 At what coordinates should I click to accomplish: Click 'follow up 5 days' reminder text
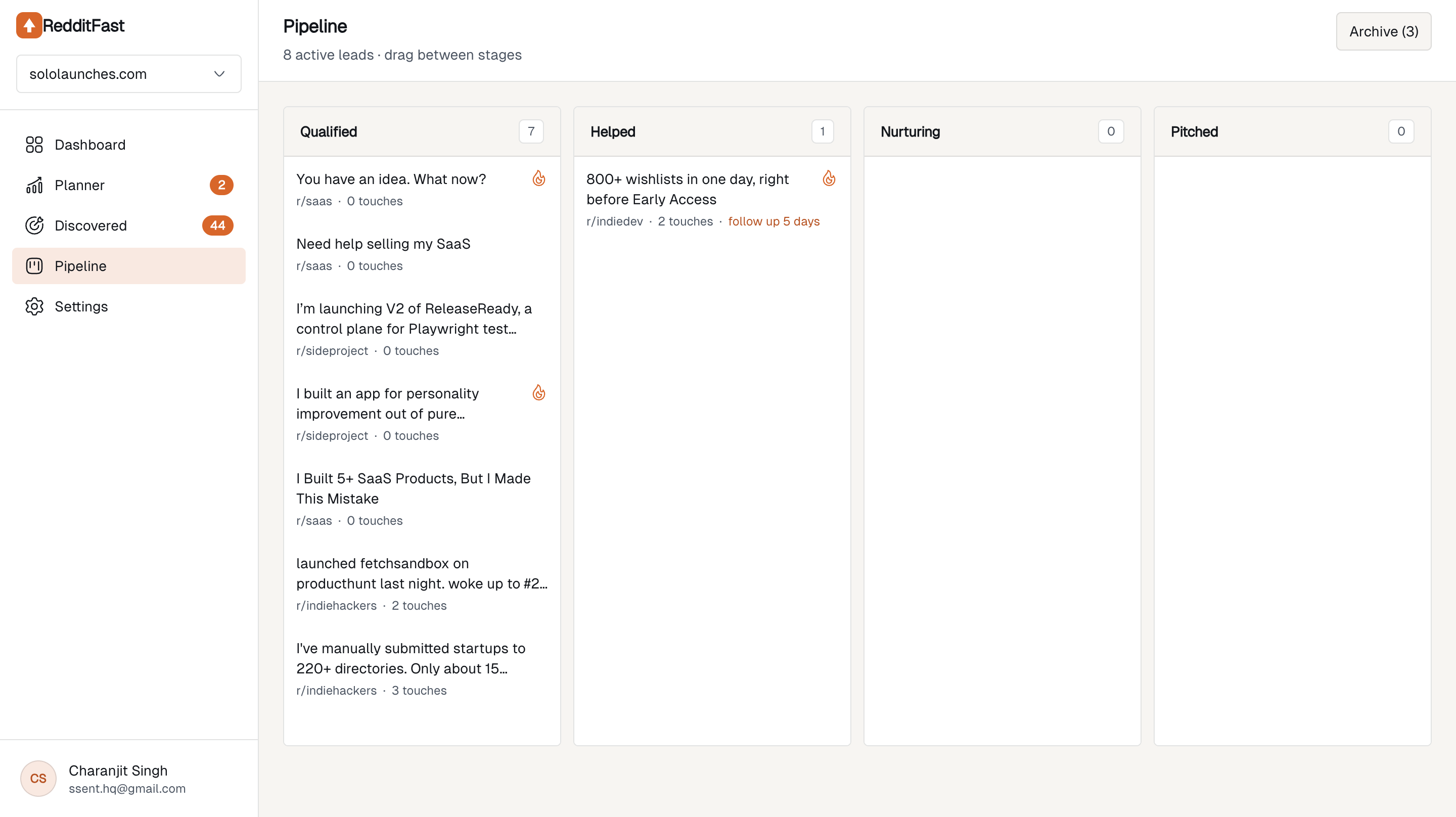click(x=774, y=221)
